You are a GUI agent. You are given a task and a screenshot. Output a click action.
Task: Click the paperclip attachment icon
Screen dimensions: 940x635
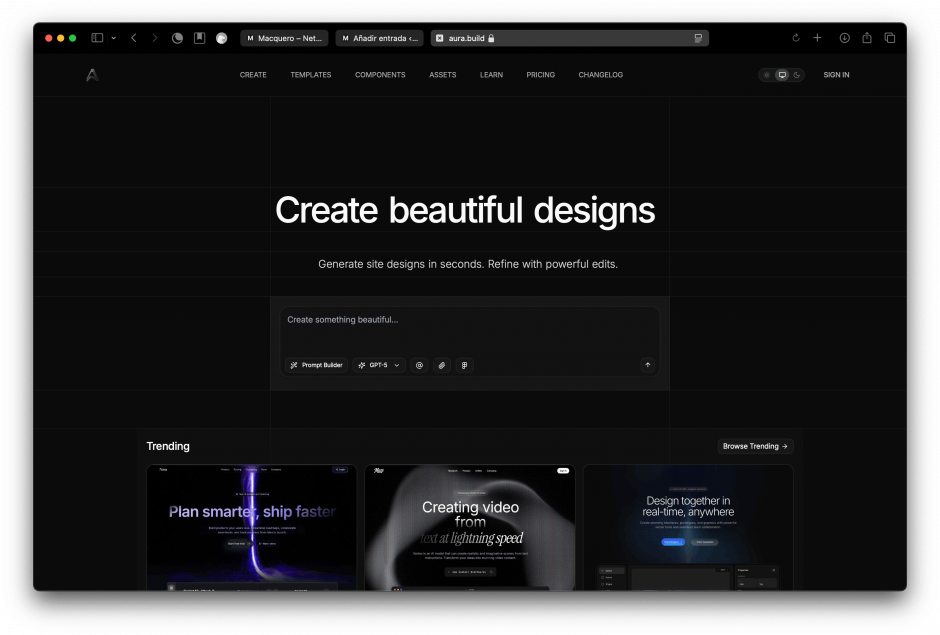pyautogui.click(x=442, y=365)
